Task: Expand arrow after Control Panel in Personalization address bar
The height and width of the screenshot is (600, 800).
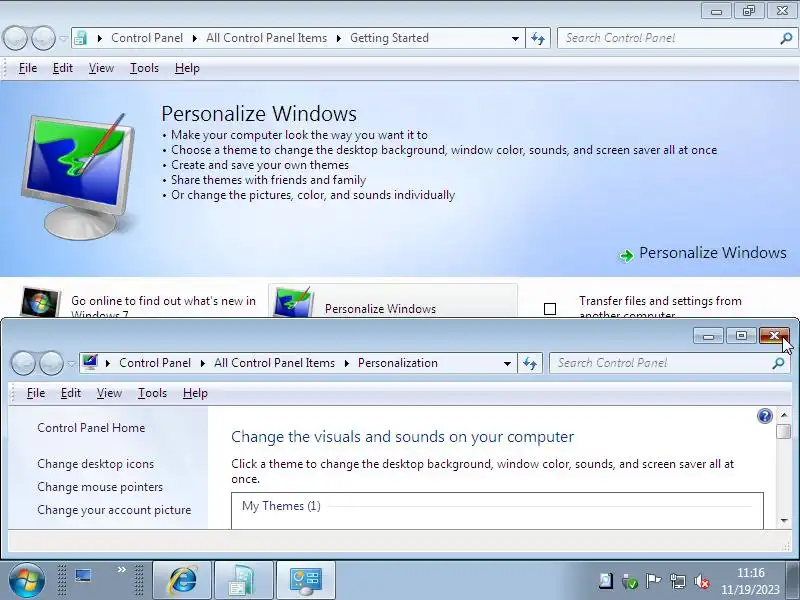Action: [x=203, y=363]
